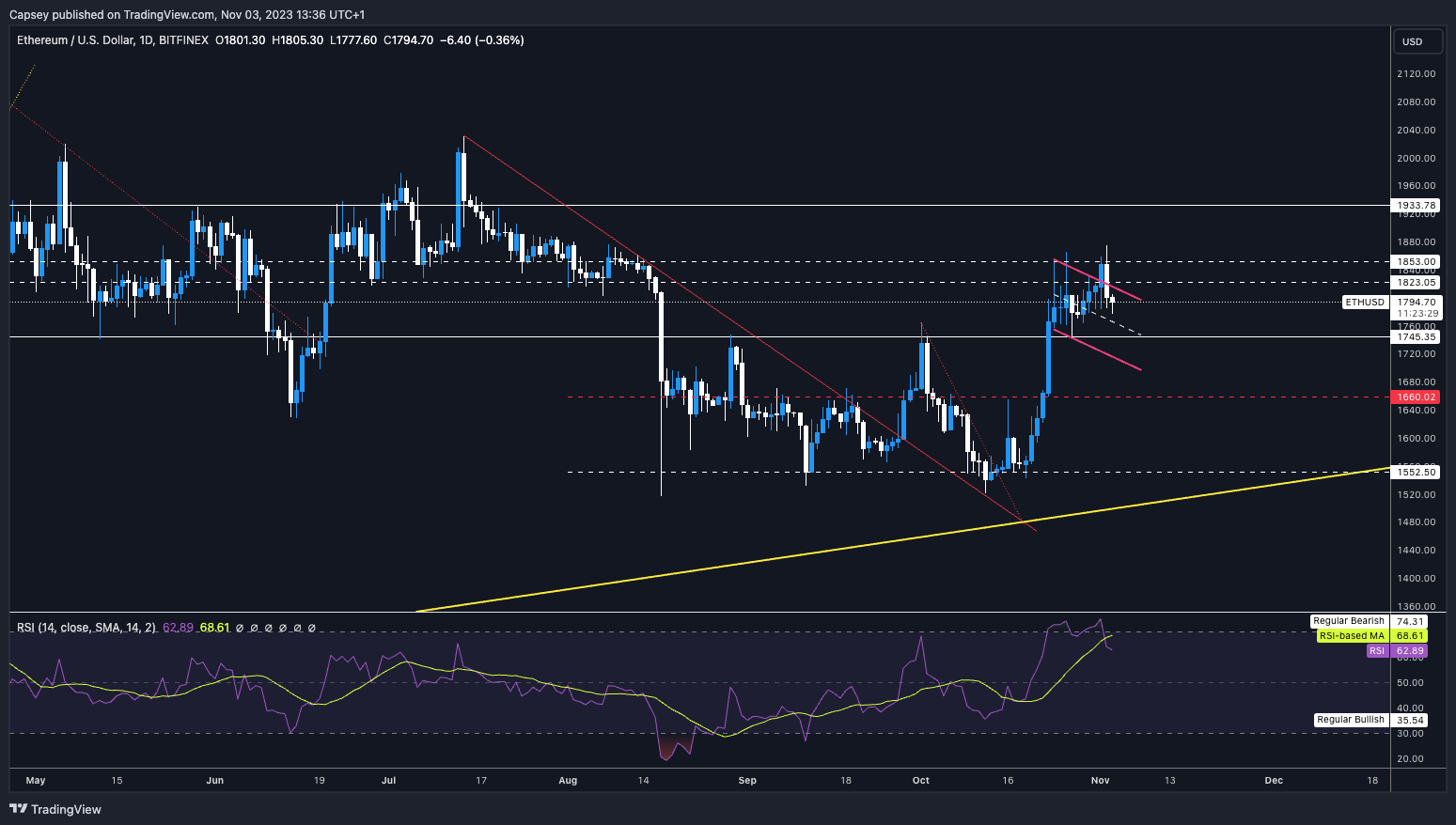Click the ETHUSD symbol badge on the price axis
Screen dimensions: 1456x825
1363,302
